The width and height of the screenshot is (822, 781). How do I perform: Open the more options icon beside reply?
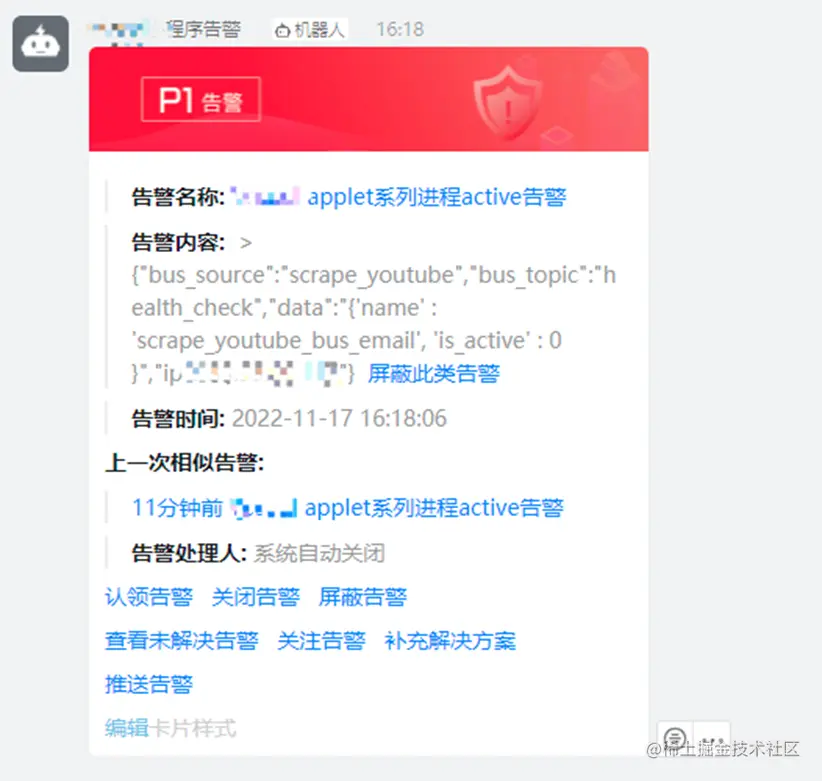click(712, 738)
